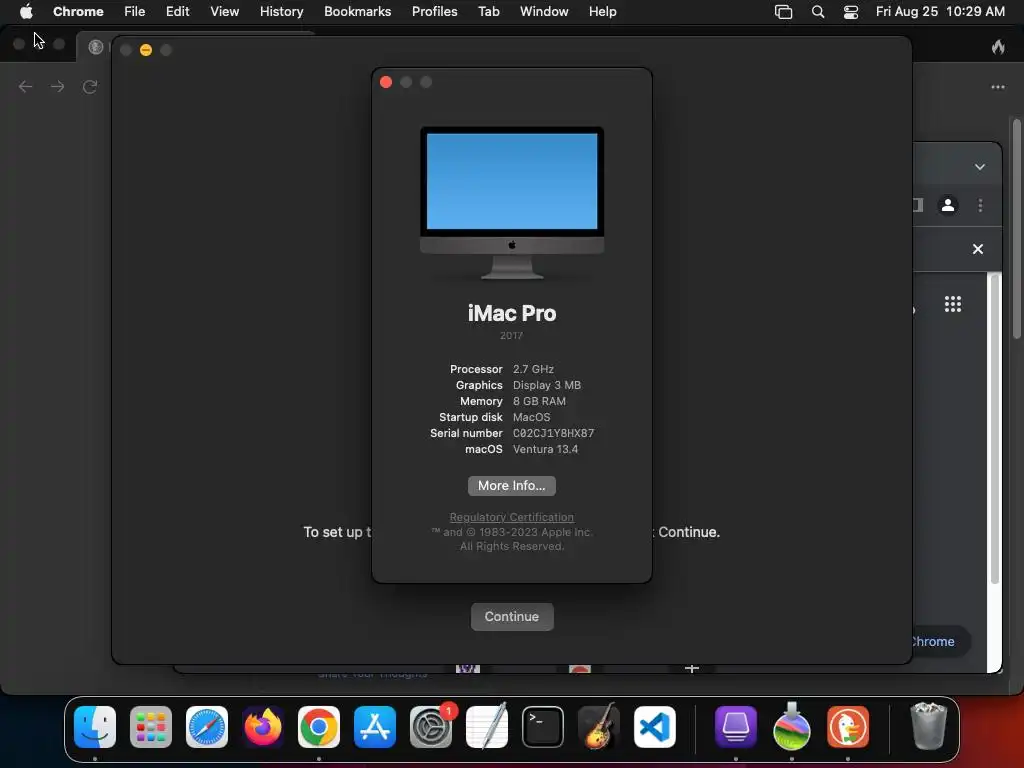Click the browser back arrow

(25, 87)
